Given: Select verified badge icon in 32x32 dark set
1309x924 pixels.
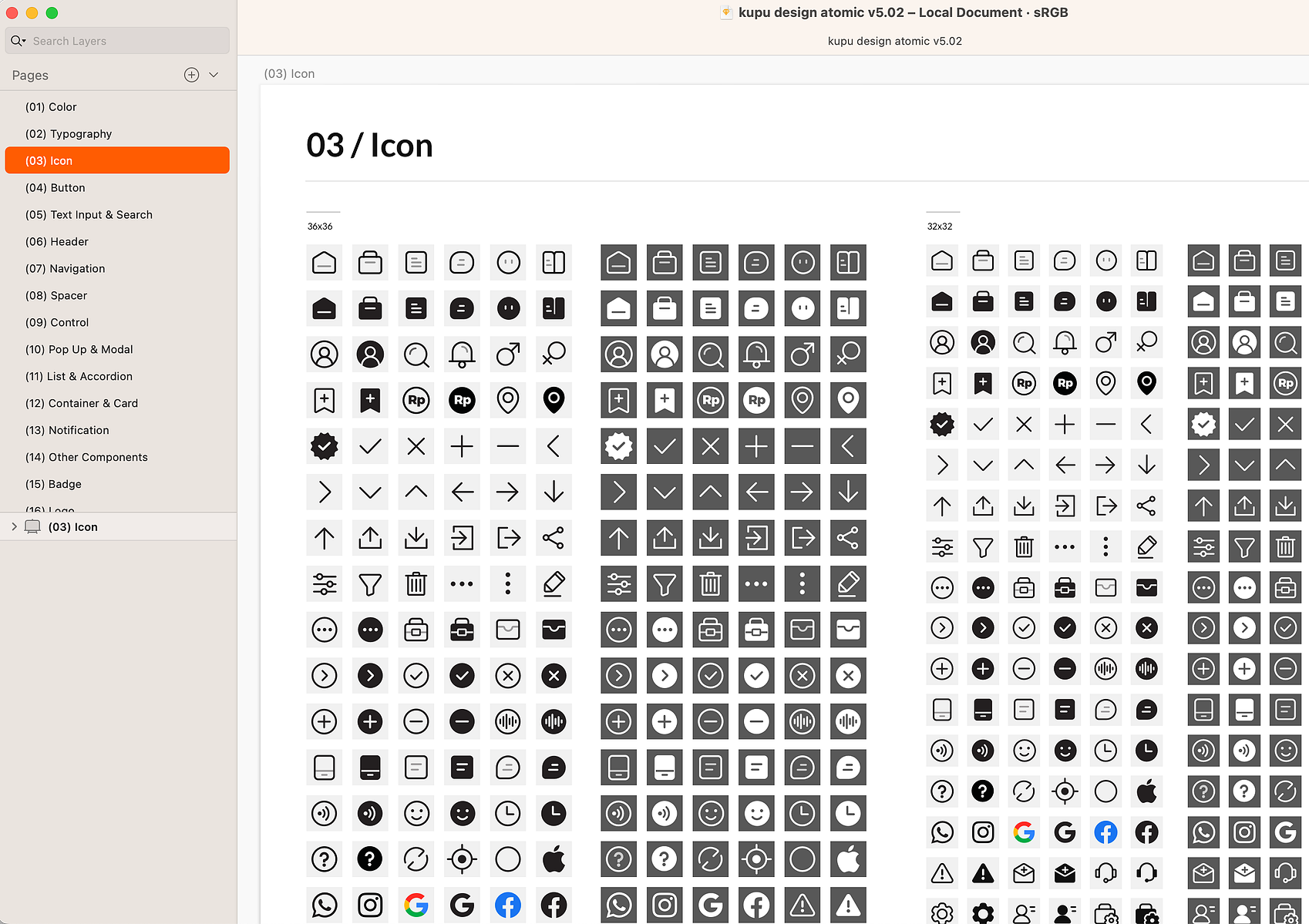Looking at the screenshot, I should tap(1203, 424).
